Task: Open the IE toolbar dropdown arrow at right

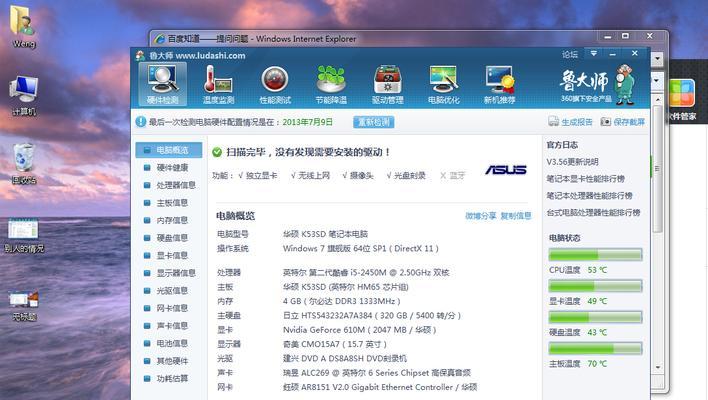Action: point(657,59)
